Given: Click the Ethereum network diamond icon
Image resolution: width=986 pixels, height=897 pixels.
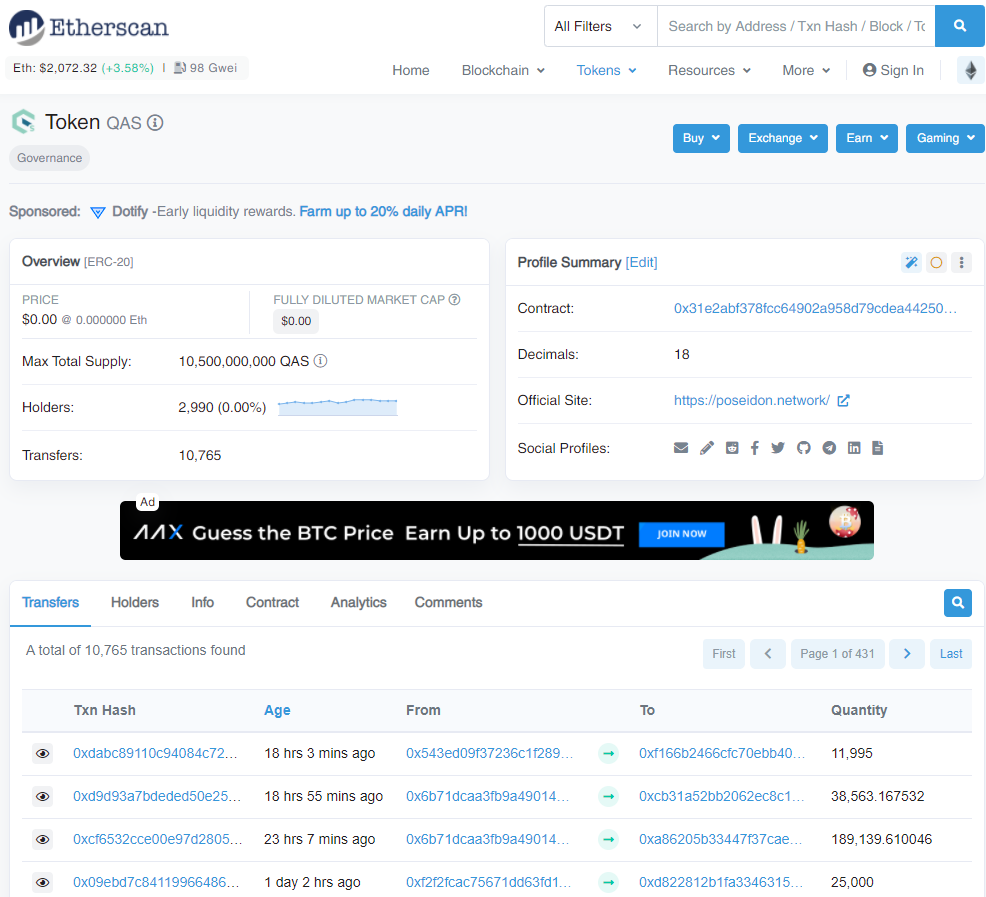Looking at the screenshot, I should (x=971, y=70).
